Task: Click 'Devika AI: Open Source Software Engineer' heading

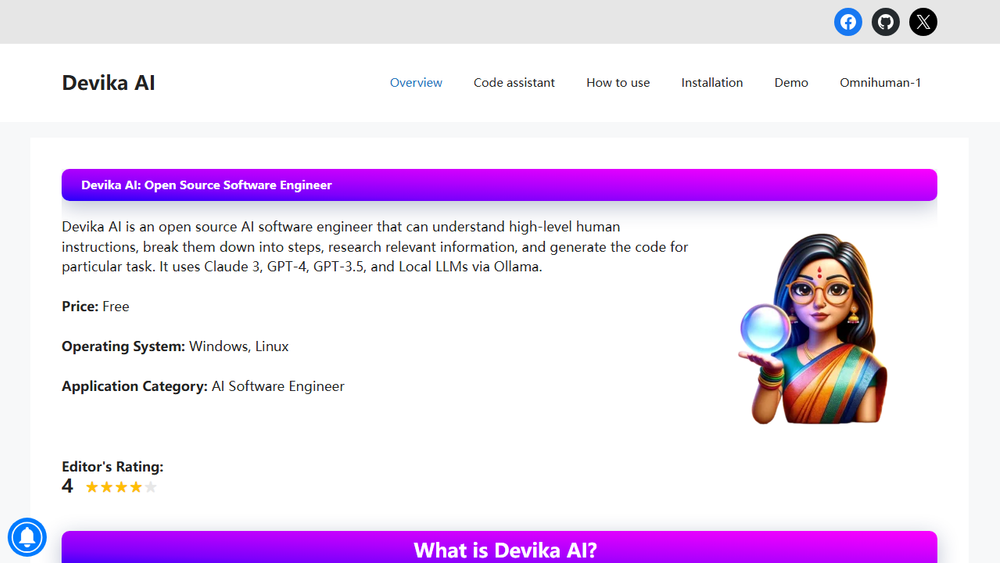Action: (x=206, y=185)
